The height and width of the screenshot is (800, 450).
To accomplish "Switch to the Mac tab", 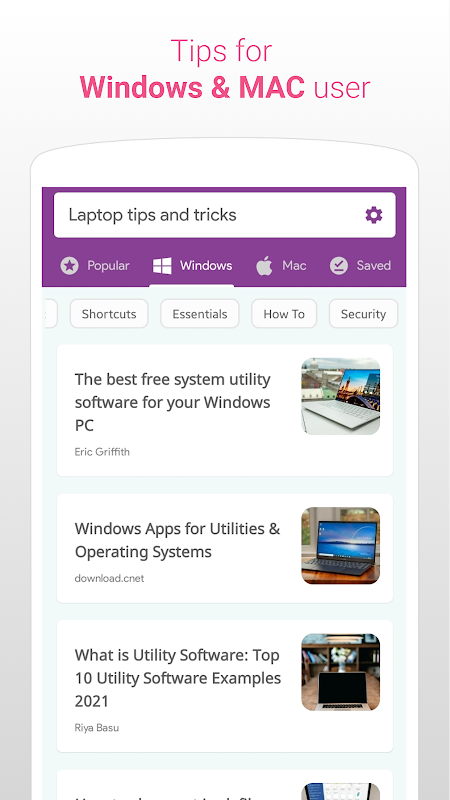I will (x=281, y=266).
